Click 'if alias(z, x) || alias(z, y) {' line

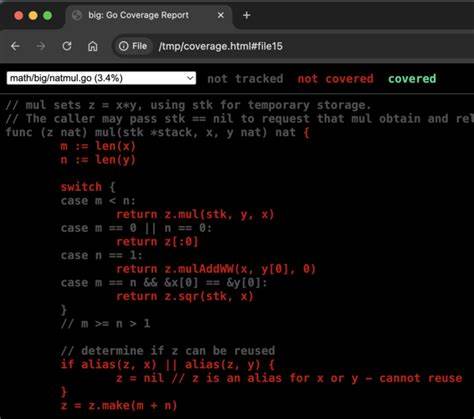tap(167, 364)
